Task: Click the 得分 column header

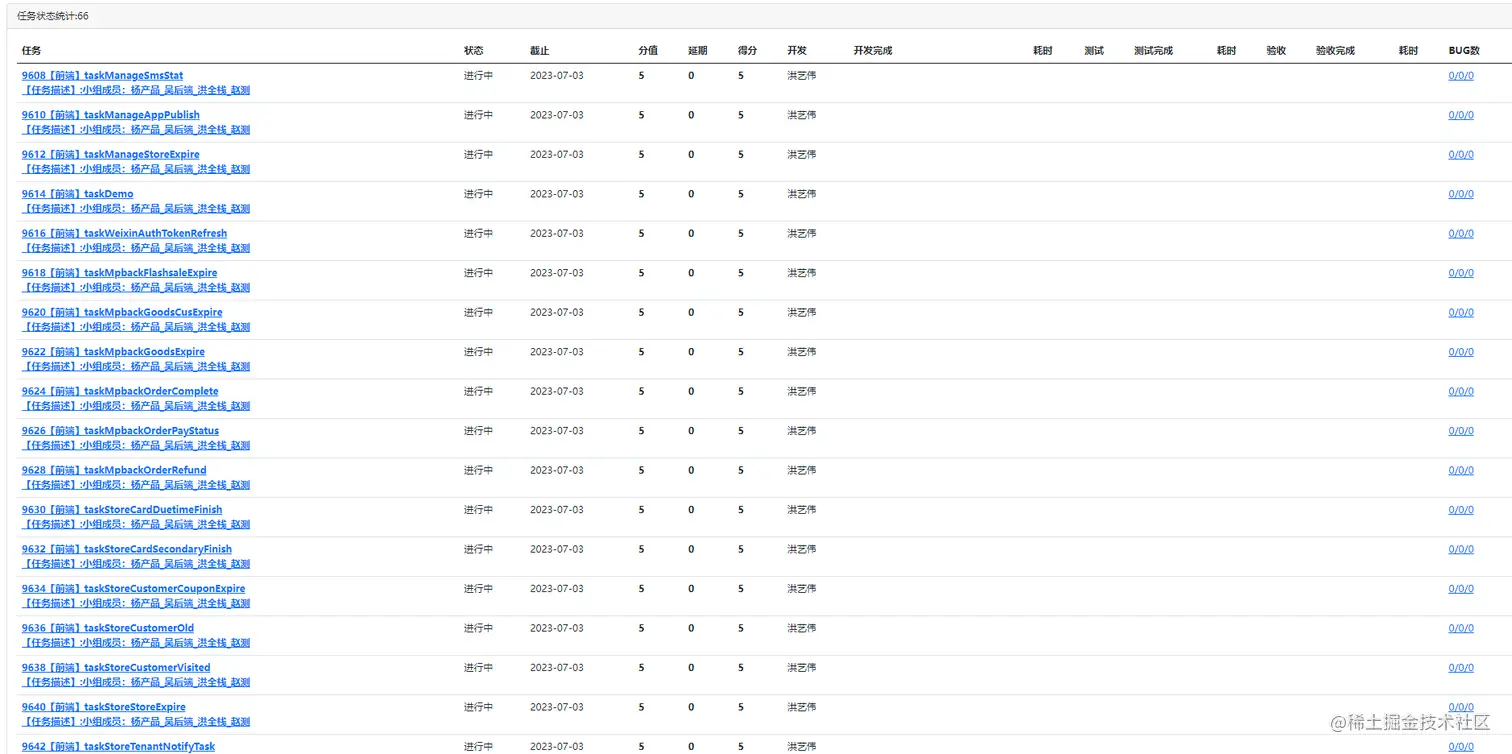Action: 747,51
